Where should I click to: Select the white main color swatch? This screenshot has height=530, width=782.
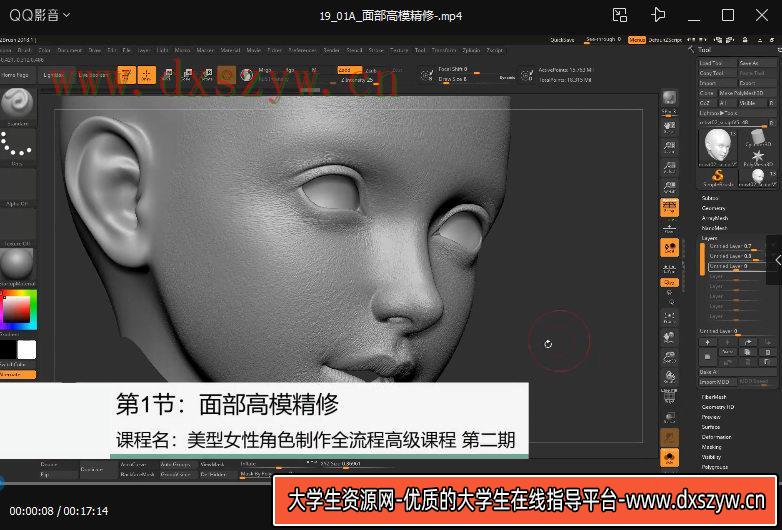click(x=27, y=350)
